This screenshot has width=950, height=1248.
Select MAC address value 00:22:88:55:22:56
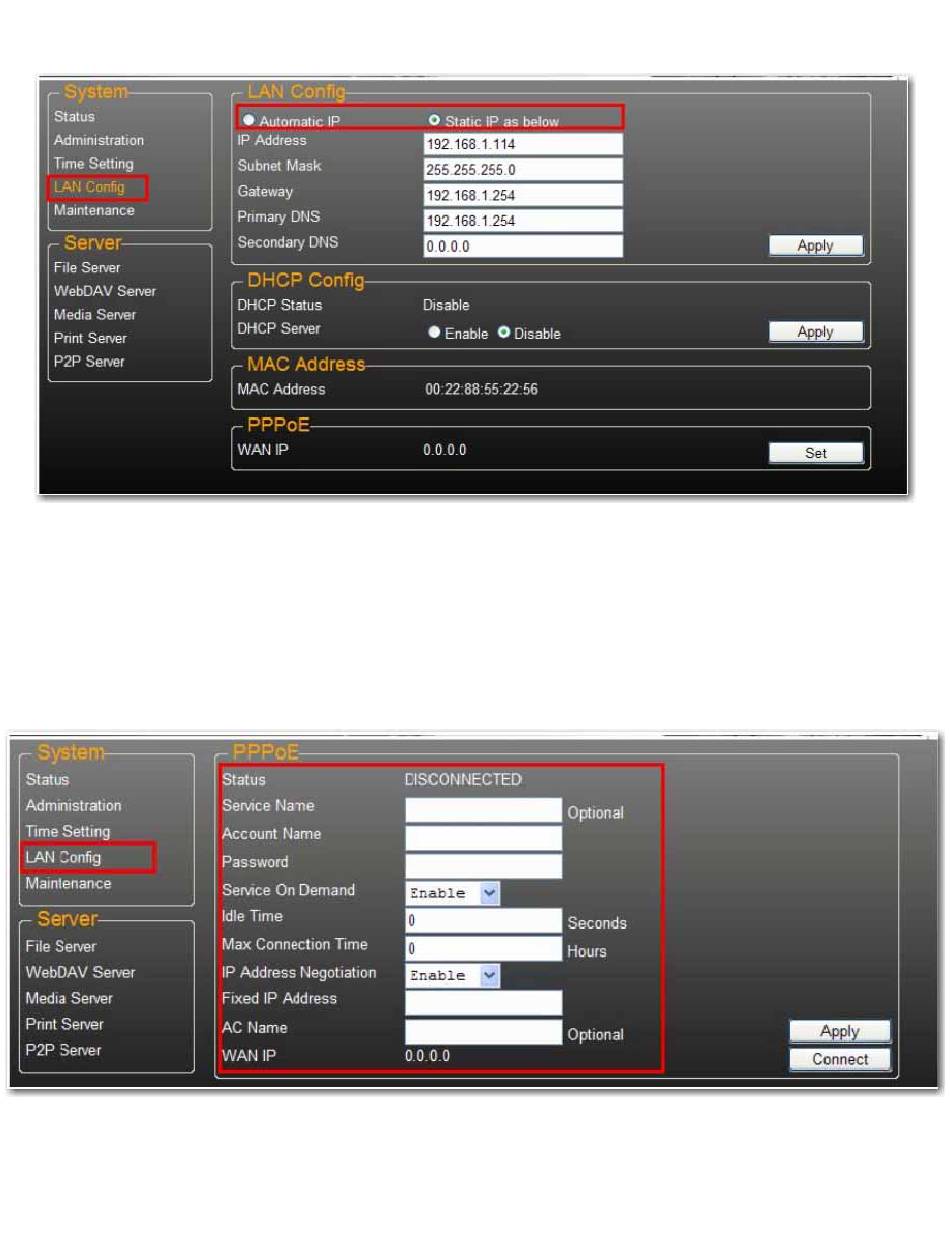481,389
